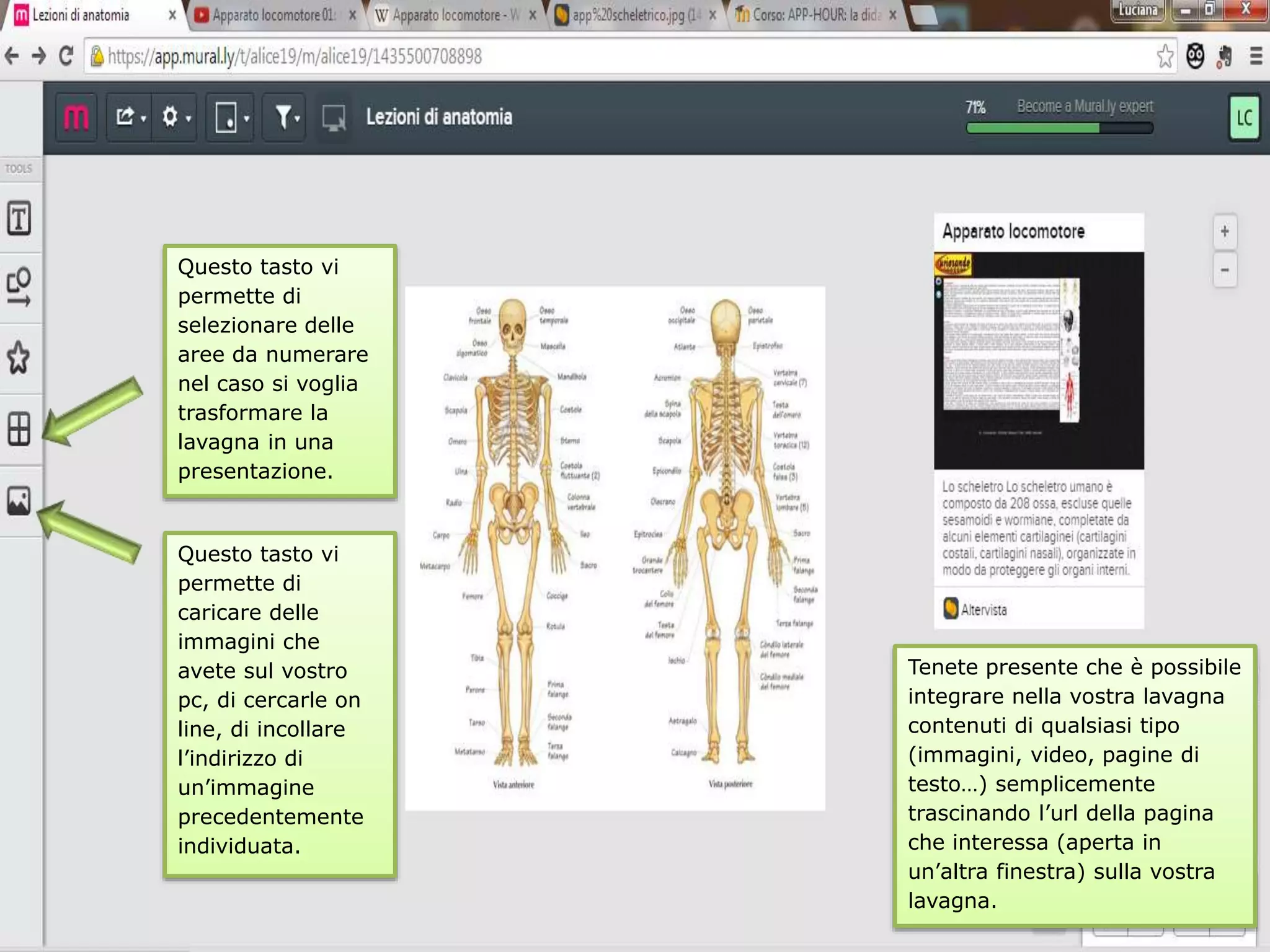Select the skeleton anatomy image
Viewport: 1270px width, 952px height.
(x=615, y=548)
